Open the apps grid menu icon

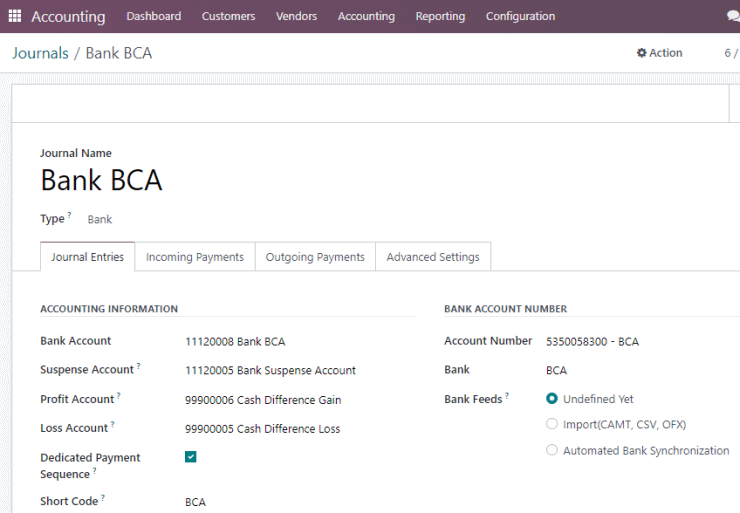click(x=15, y=16)
